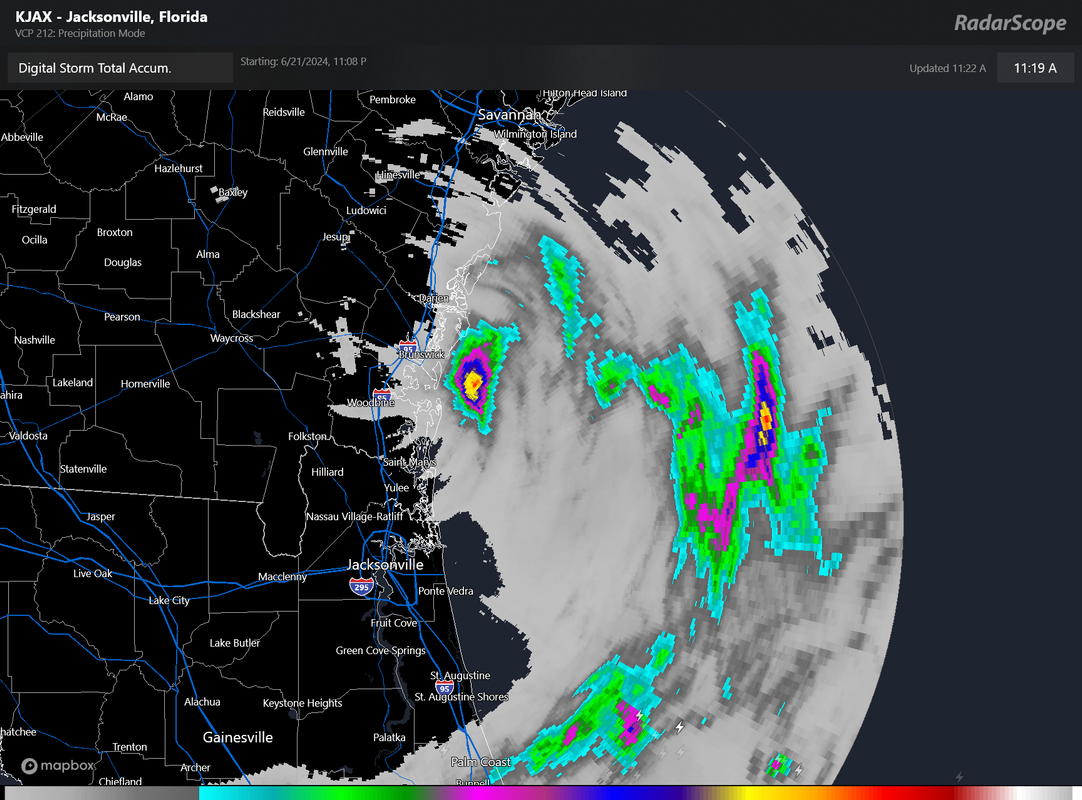1082x800 pixels.
Task: Click the Palatka map label
Action: click(389, 737)
